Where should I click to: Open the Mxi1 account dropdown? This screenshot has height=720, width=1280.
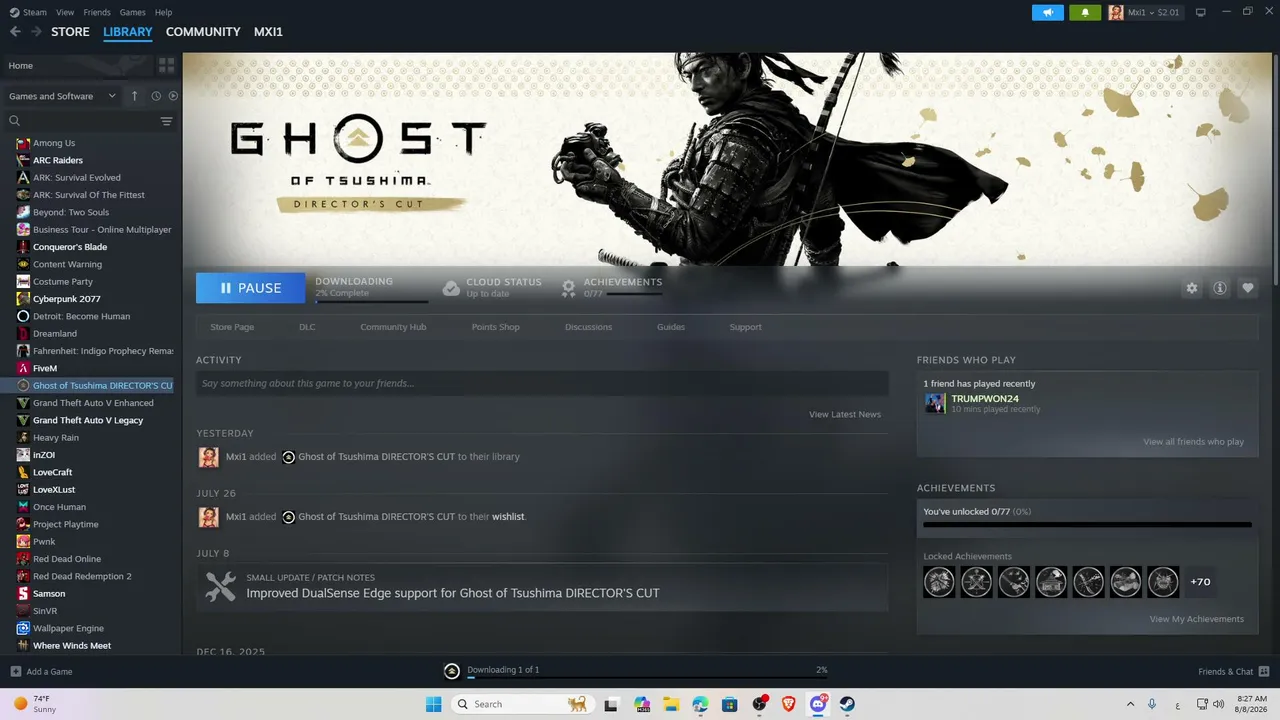[x=1143, y=12]
